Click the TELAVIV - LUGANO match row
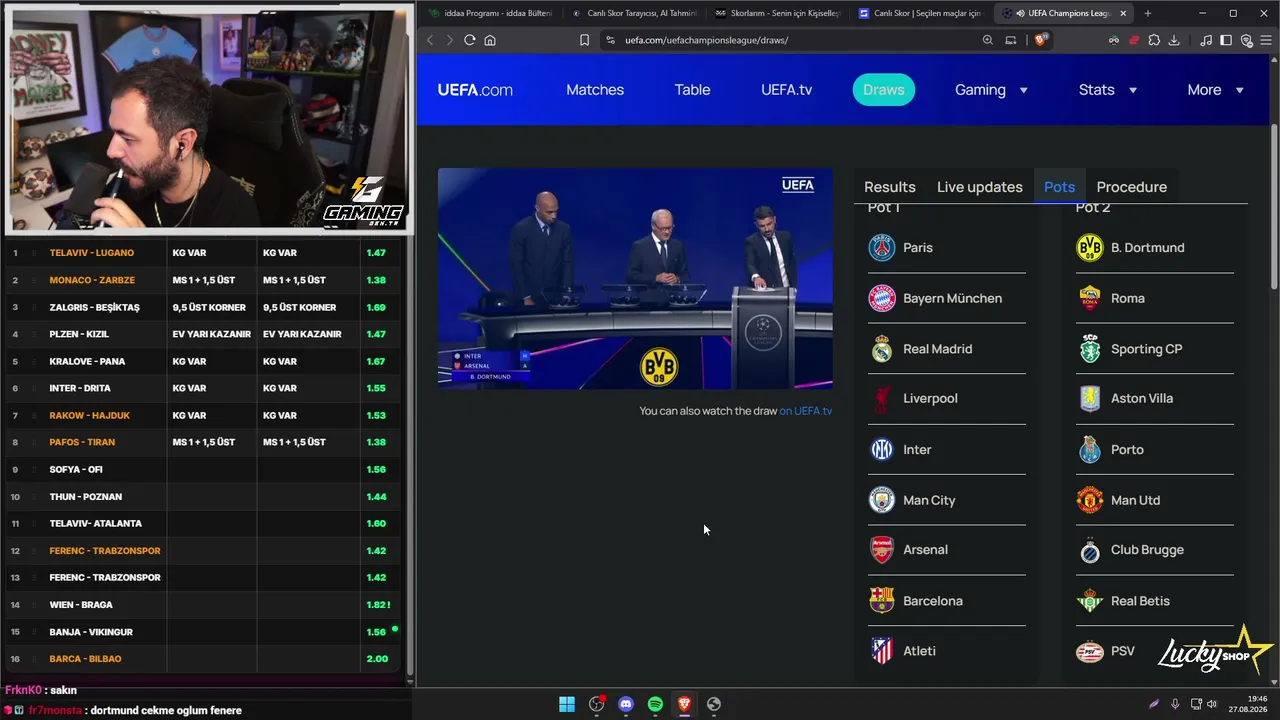This screenshot has width=1280, height=720. coord(204,253)
